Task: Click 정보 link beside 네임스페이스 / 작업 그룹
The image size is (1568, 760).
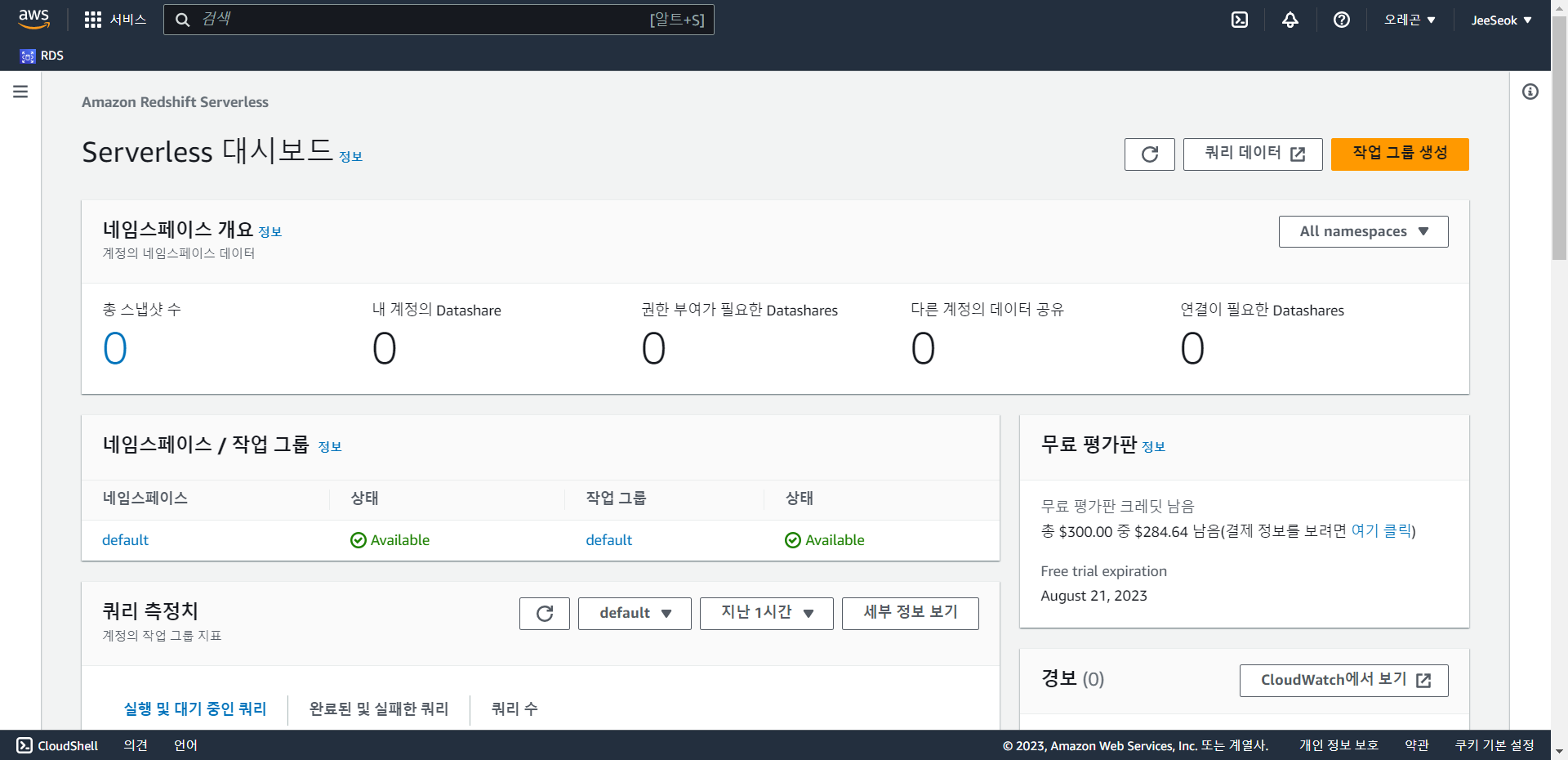Action: tap(330, 447)
